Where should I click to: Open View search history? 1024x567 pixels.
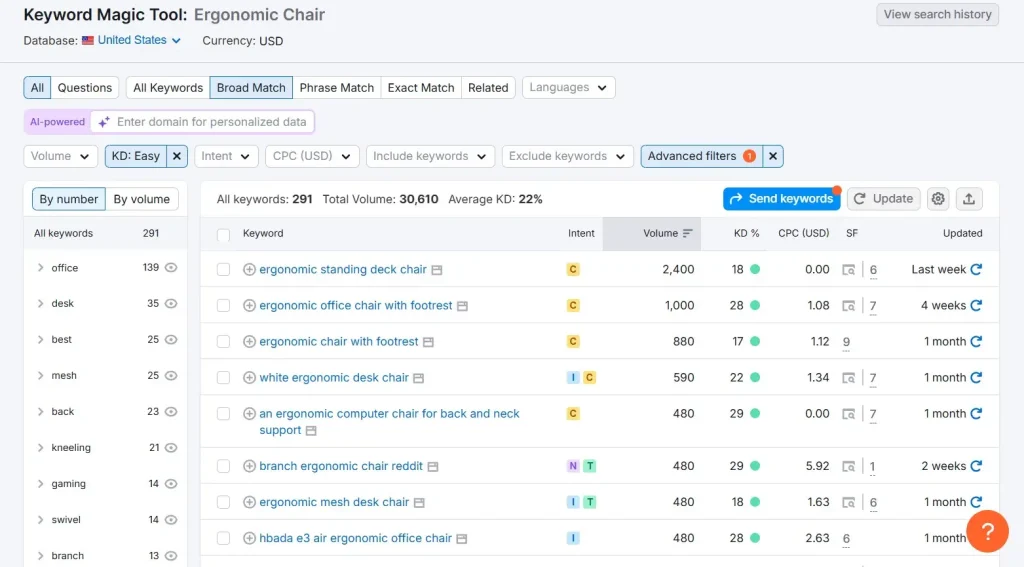937,14
